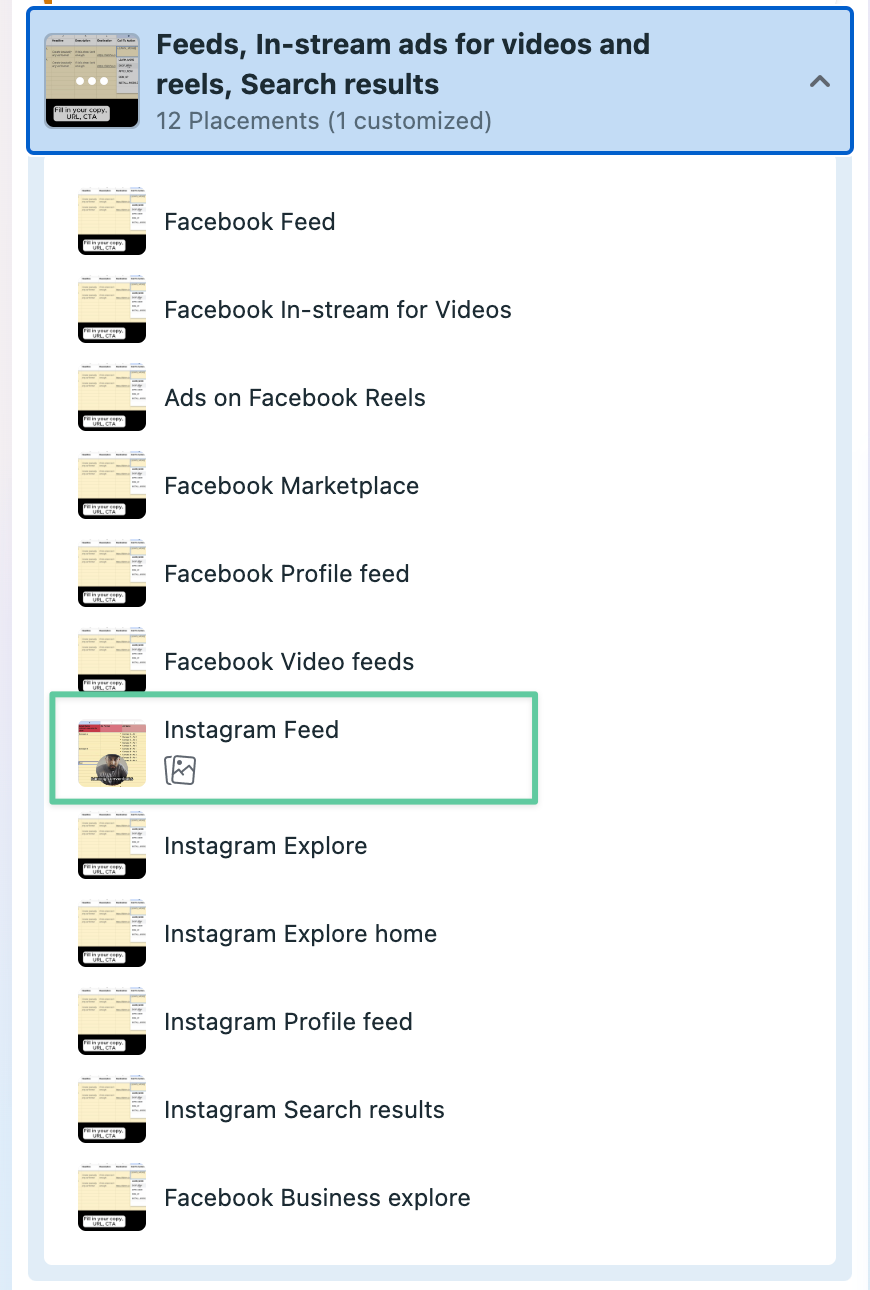Viewport: 870px width, 1290px height.
Task: Select the Facebook In-stream for Videos thumbnail
Action: tap(112, 309)
